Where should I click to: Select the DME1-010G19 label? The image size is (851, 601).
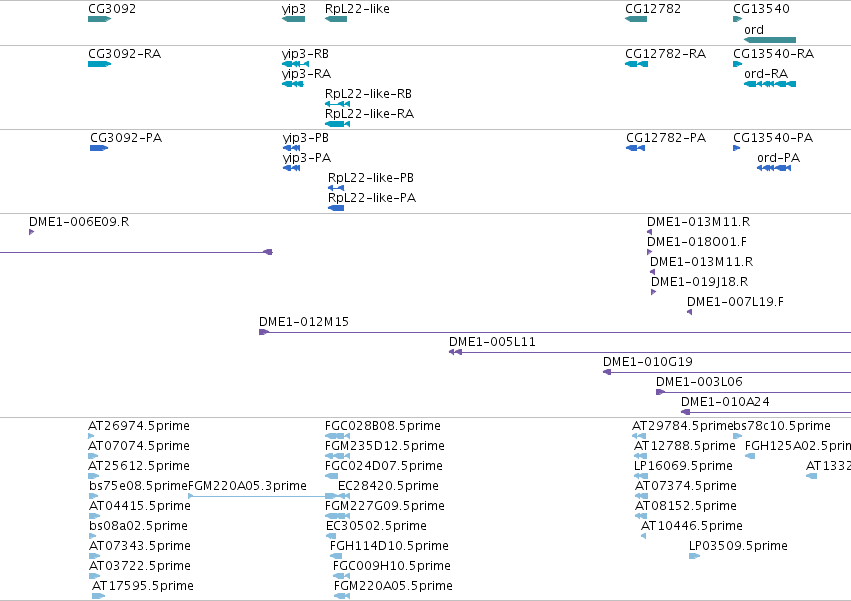point(647,362)
